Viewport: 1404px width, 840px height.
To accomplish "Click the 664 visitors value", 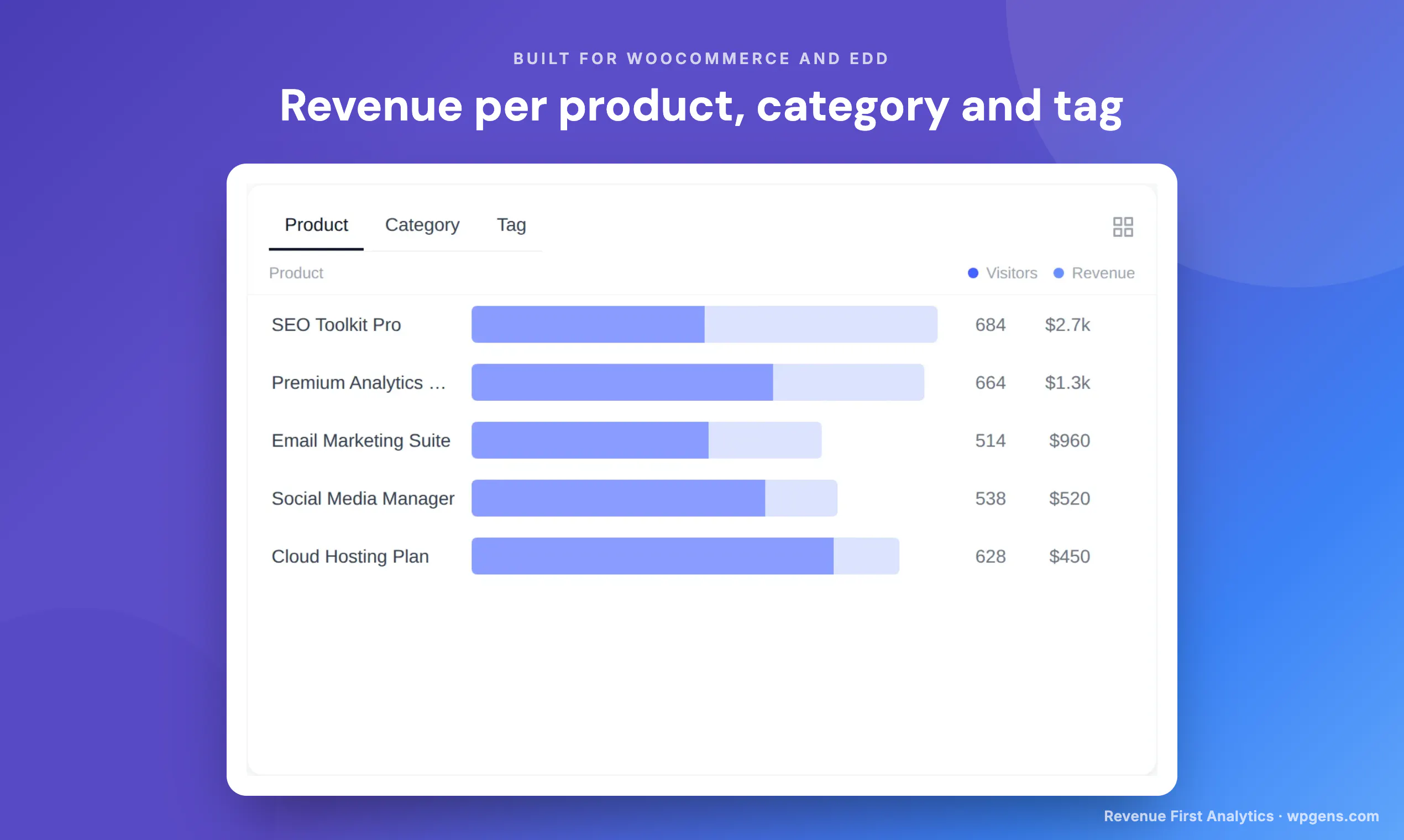I will (x=990, y=382).
